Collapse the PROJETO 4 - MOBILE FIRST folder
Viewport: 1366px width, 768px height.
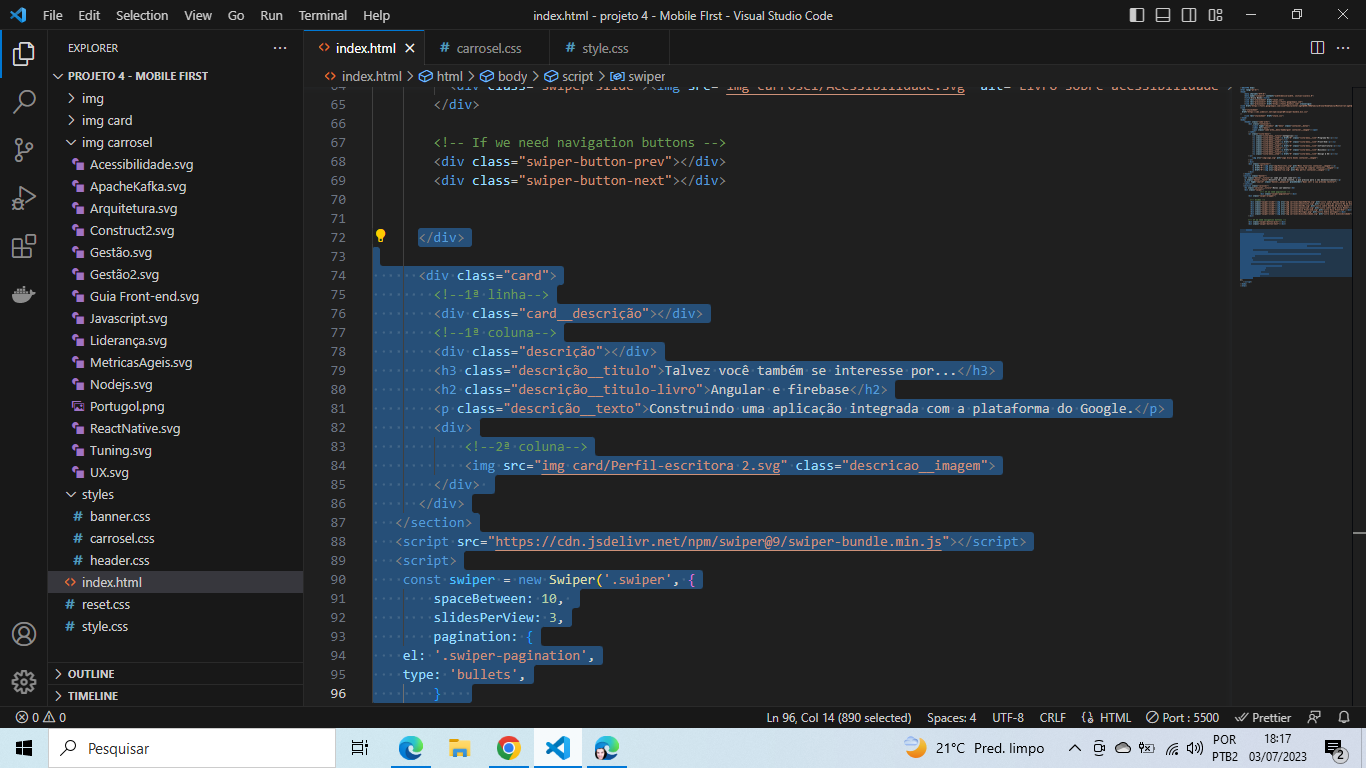pyautogui.click(x=175, y=76)
